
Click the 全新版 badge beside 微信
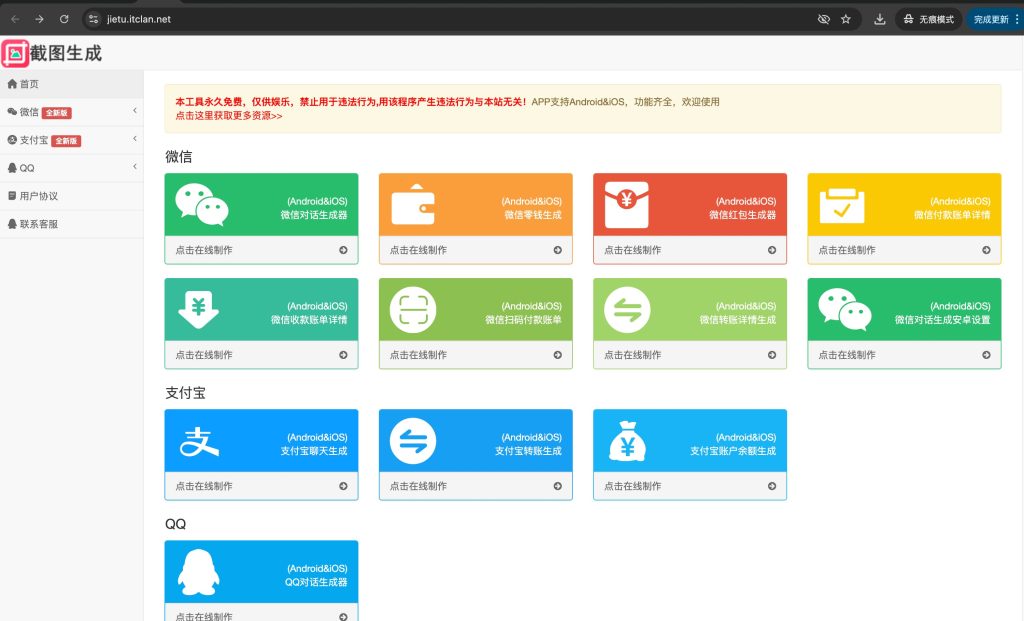pos(57,113)
